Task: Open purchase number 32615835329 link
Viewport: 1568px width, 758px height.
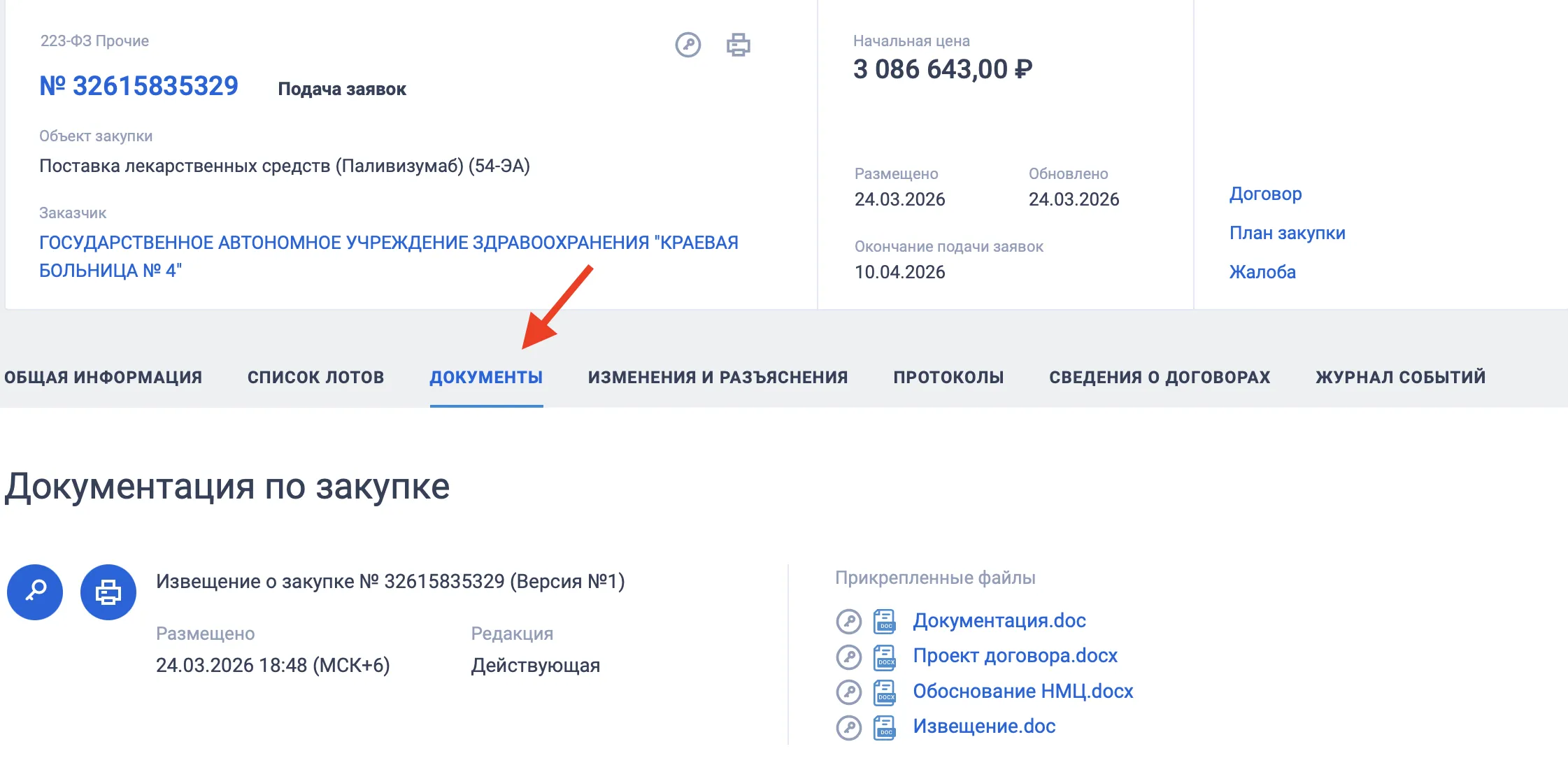Action: pos(138,86)
